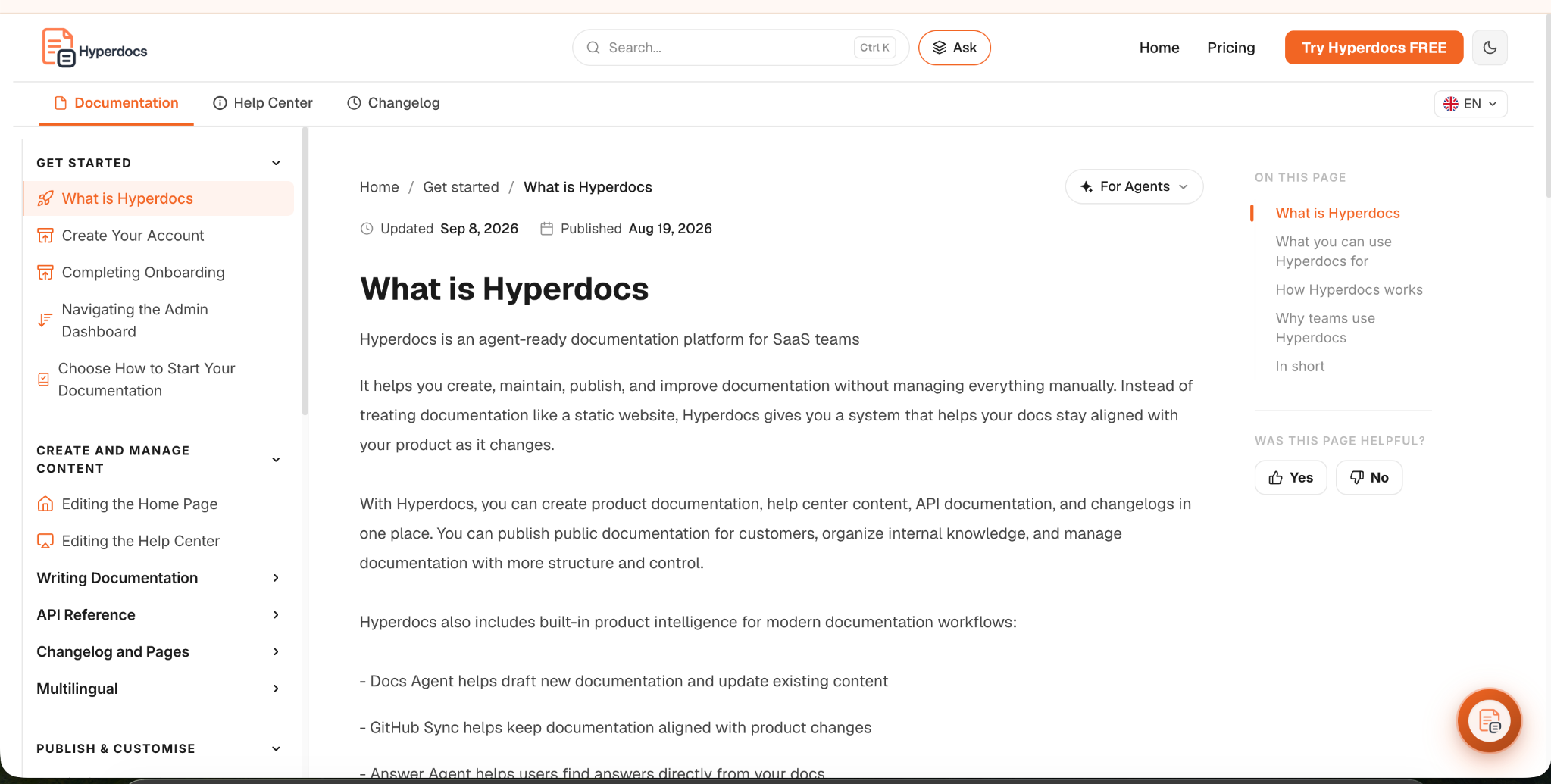Click the sidebar scrollbar
The width and height of the screenshot is (1551, 784).
[x=305, y=271]
